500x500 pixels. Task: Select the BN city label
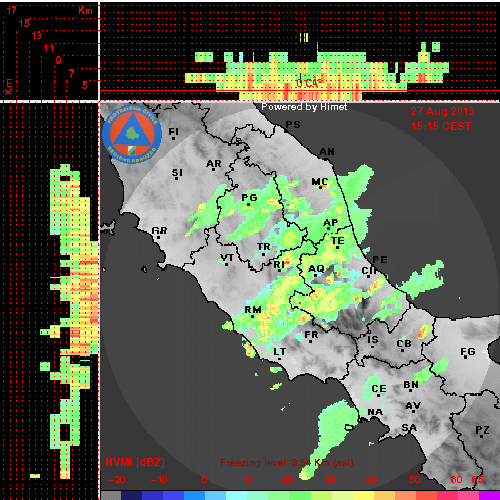[x=411, y=385]
